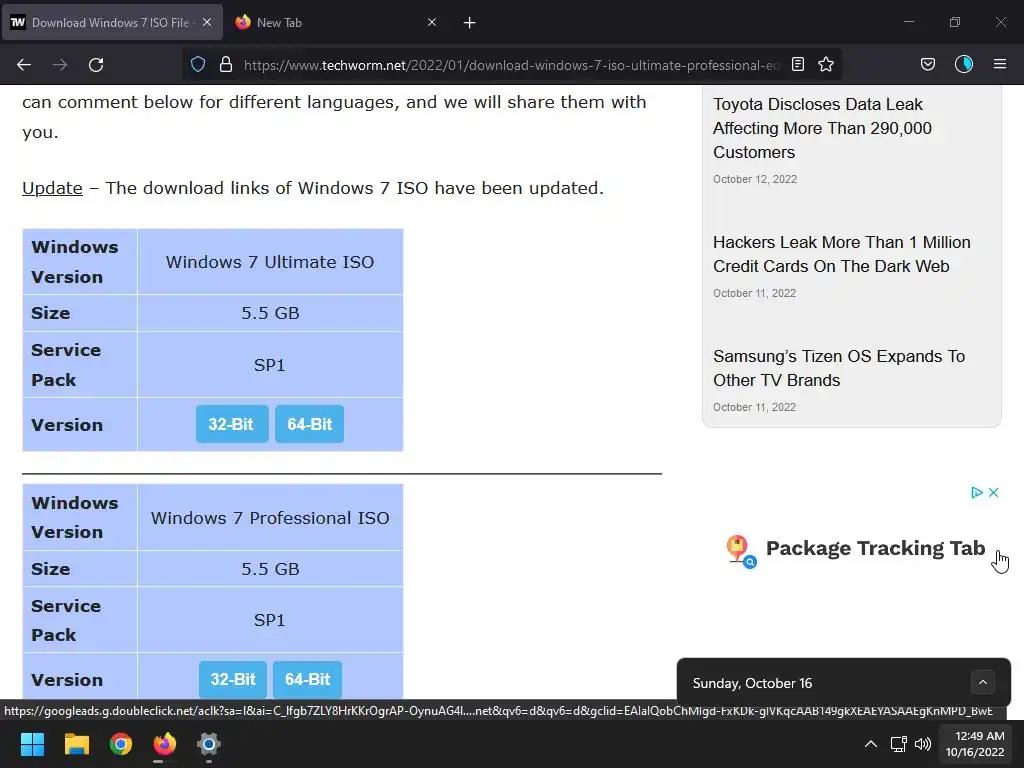Click the October 12, 2022 article date
Image resolution: width=1024 pixels, height=768 pixels.
(755, 179)
